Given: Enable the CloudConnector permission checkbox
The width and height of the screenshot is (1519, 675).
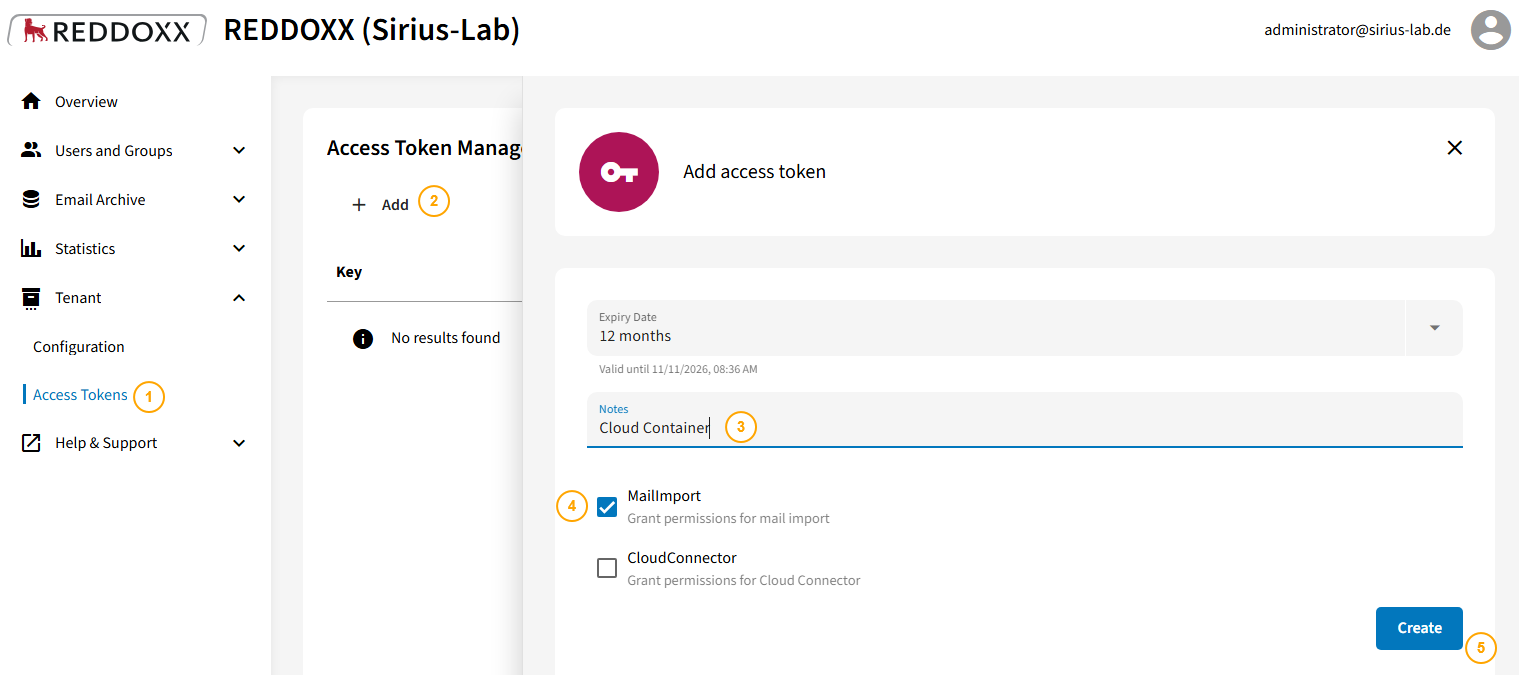Looking at the screenshot, I should 607,568.
